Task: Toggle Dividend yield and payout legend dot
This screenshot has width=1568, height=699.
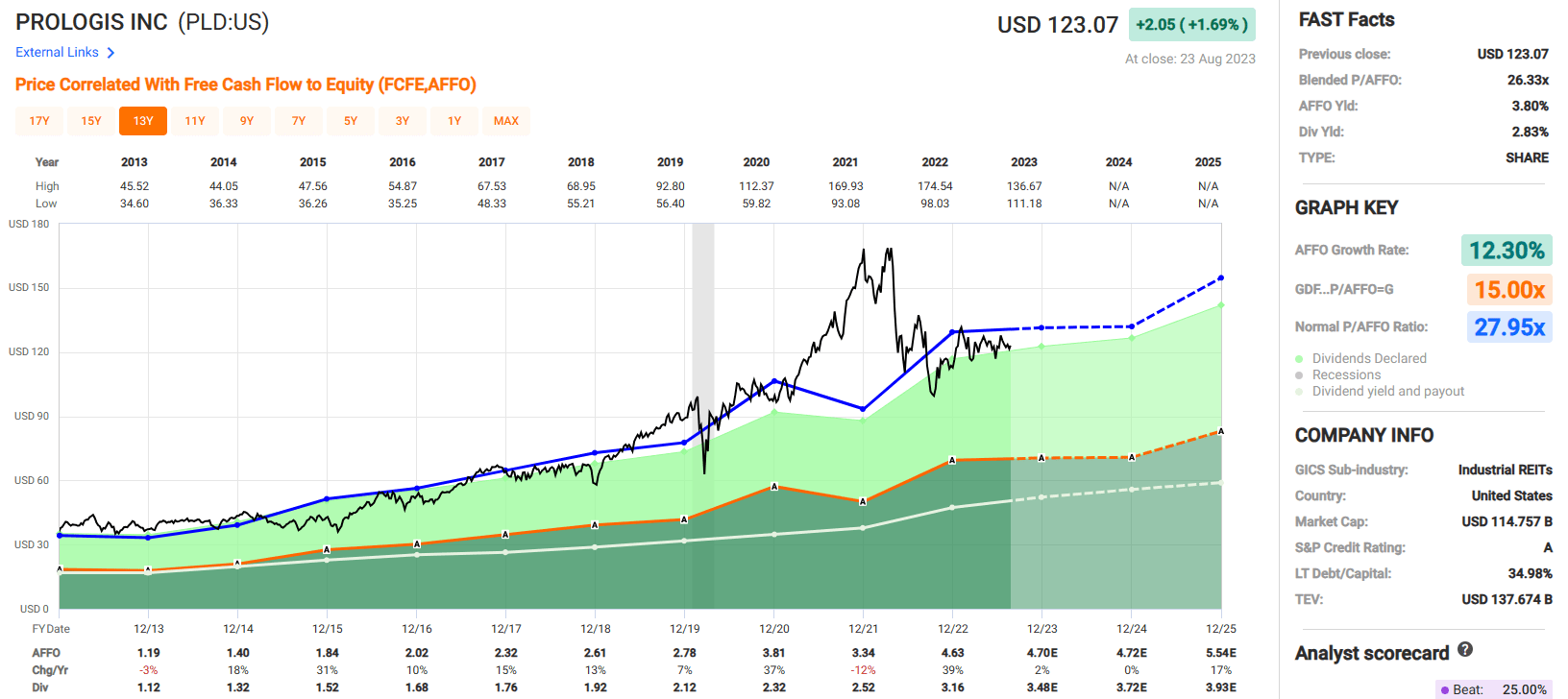Action: (x=1299, y=392)
